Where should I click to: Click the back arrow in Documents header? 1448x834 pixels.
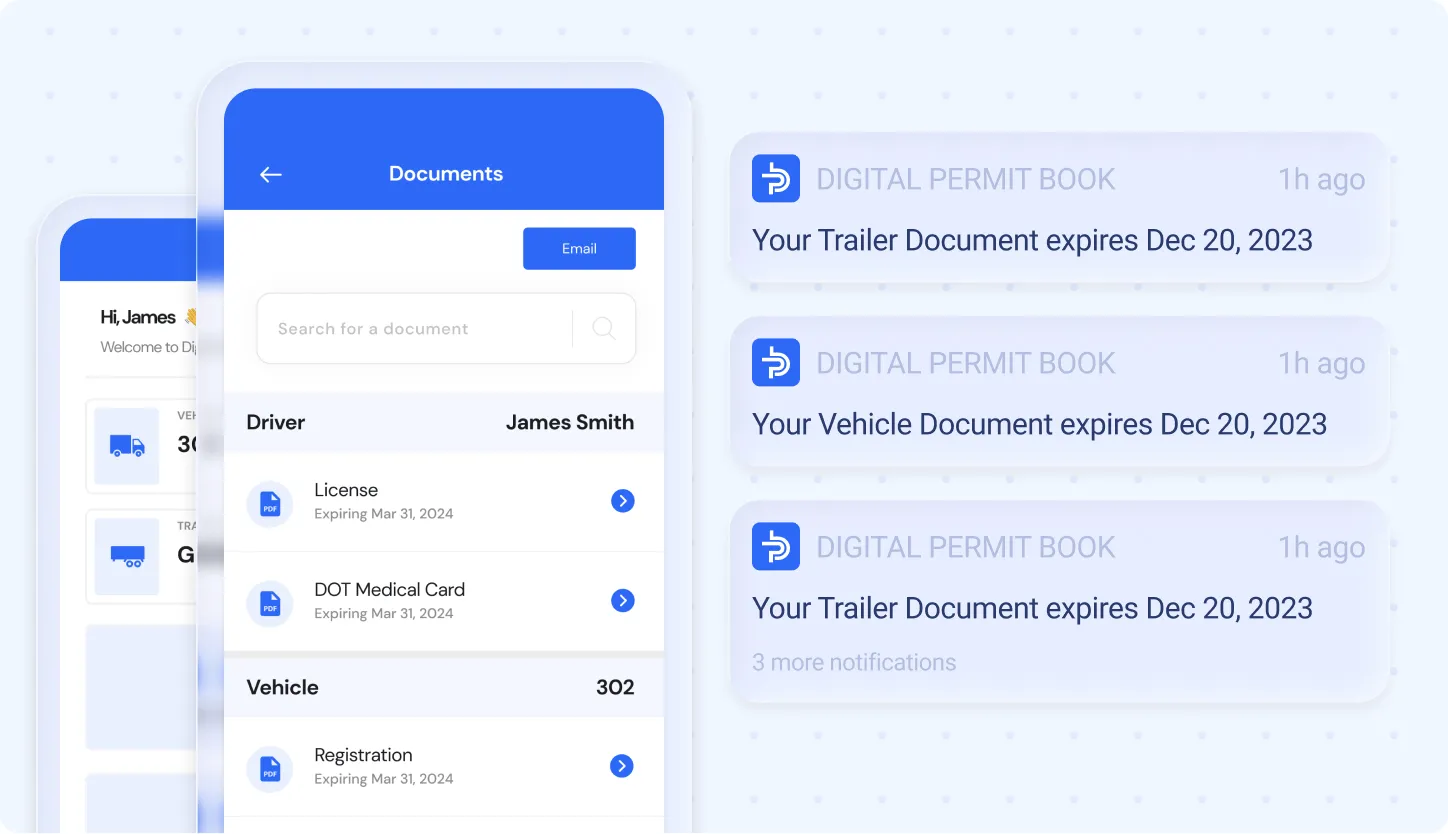pos(270,173)
